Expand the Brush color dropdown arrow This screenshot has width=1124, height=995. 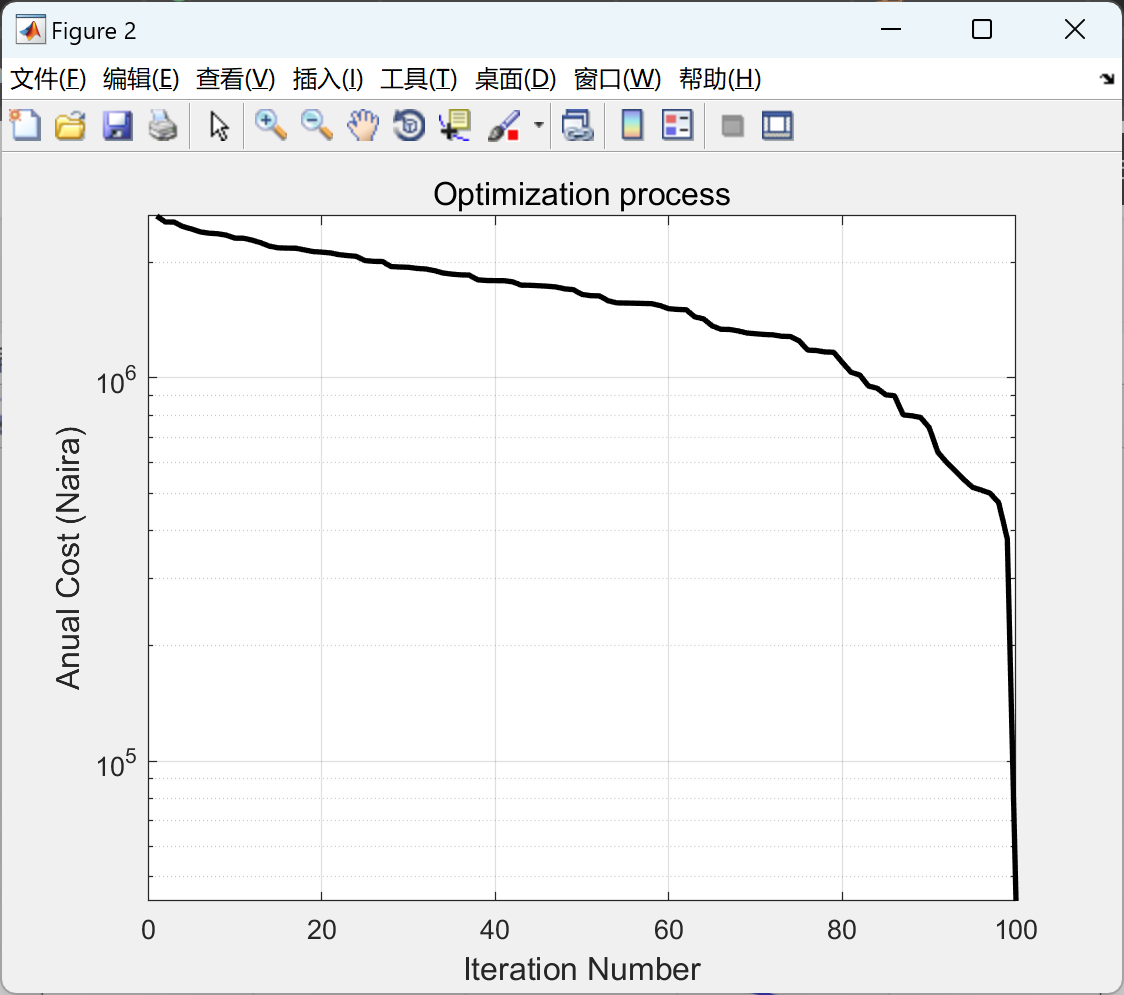click(538, 125)
